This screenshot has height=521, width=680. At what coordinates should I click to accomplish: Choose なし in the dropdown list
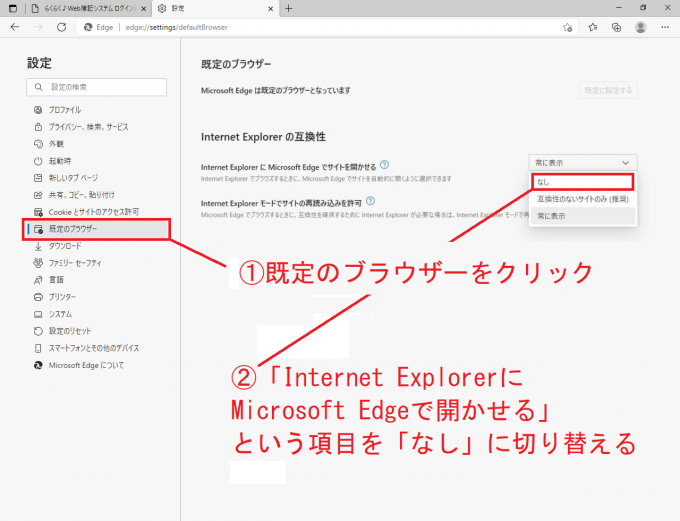[x=583, y=182]
